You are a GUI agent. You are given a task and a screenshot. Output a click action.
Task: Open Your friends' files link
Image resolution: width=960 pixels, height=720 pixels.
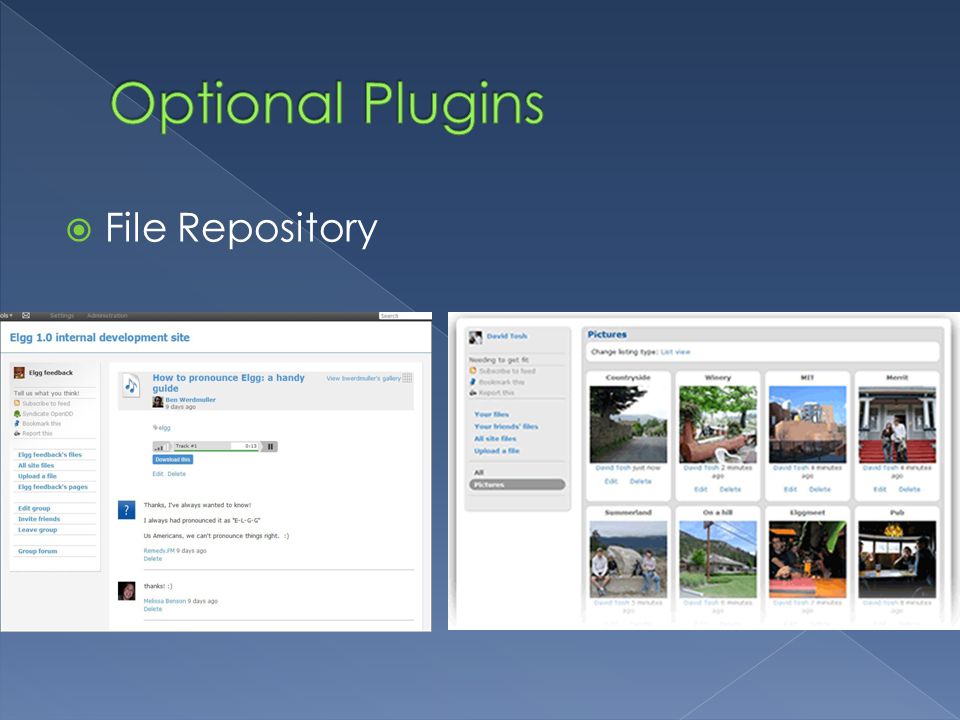[x=506, y=427]
